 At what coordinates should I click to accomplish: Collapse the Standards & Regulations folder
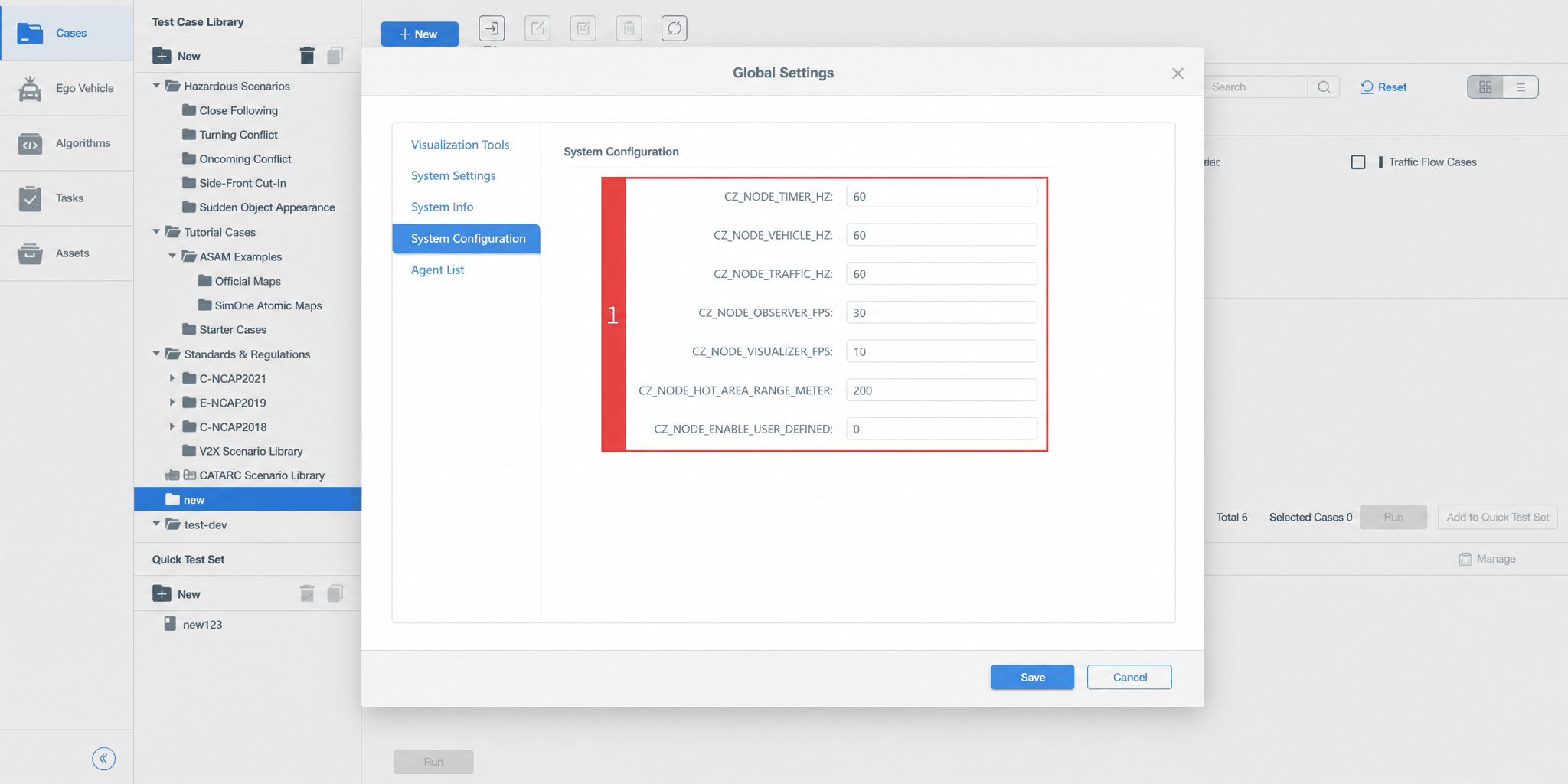[x=156, y=354]
